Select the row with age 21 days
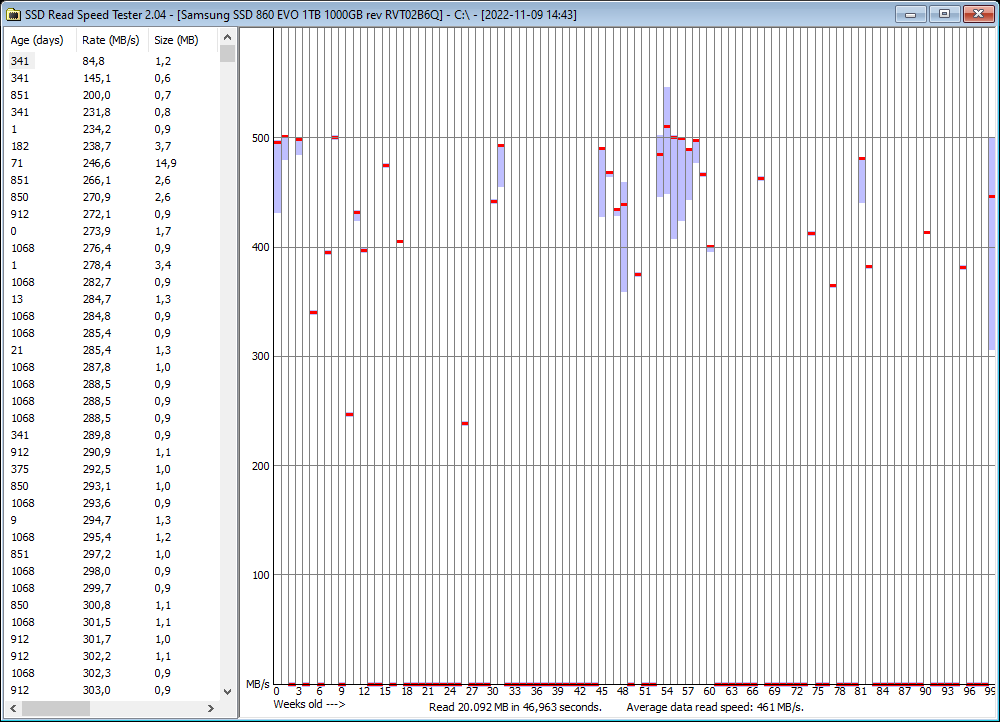Image resolution: width=1000 pixels, height=722 pixels. (x=112, y=350)
